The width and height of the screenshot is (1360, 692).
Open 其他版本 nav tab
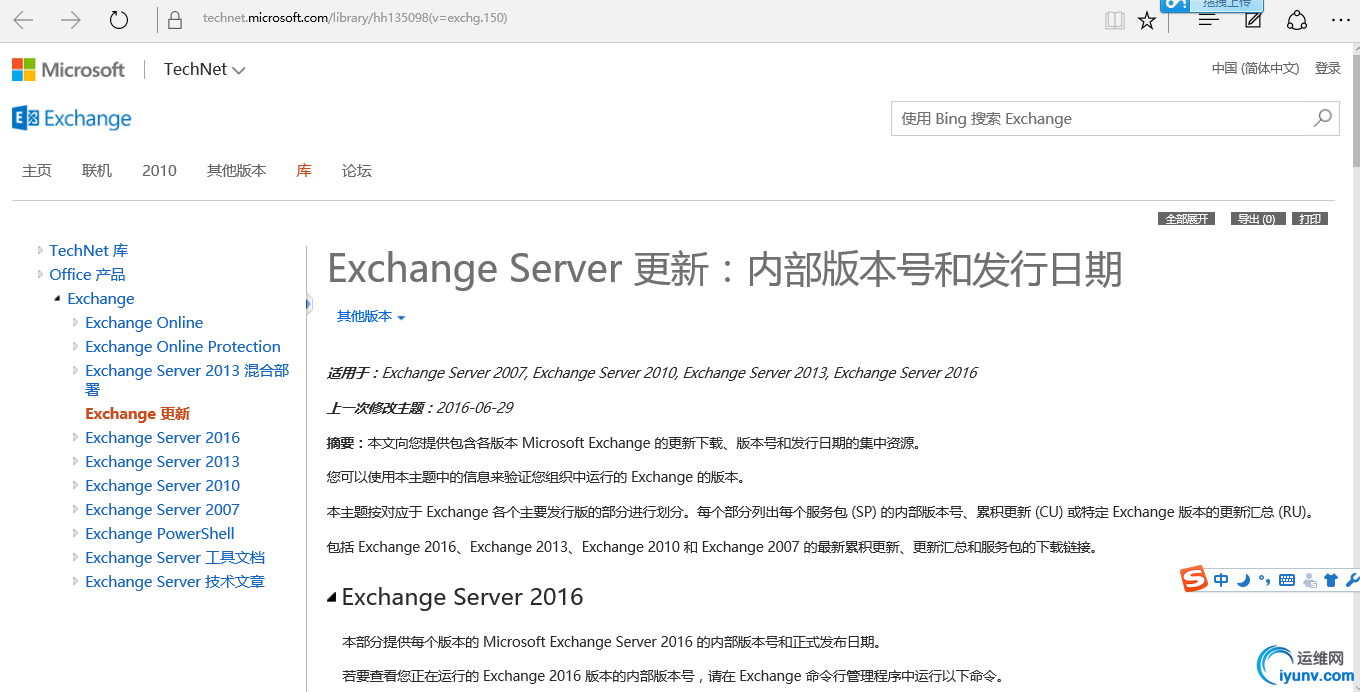pos(236,171)
